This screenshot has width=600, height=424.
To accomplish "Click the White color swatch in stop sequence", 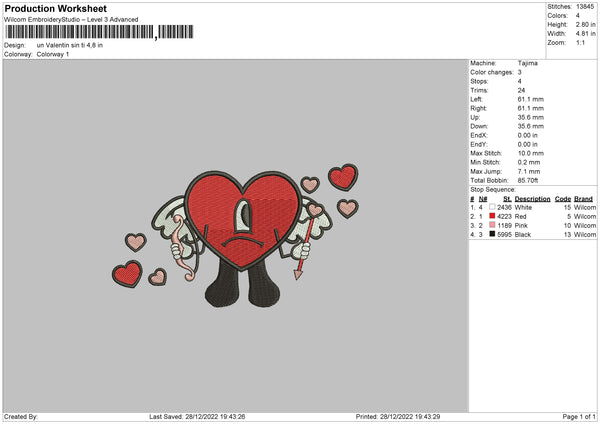I will point(492,207).
